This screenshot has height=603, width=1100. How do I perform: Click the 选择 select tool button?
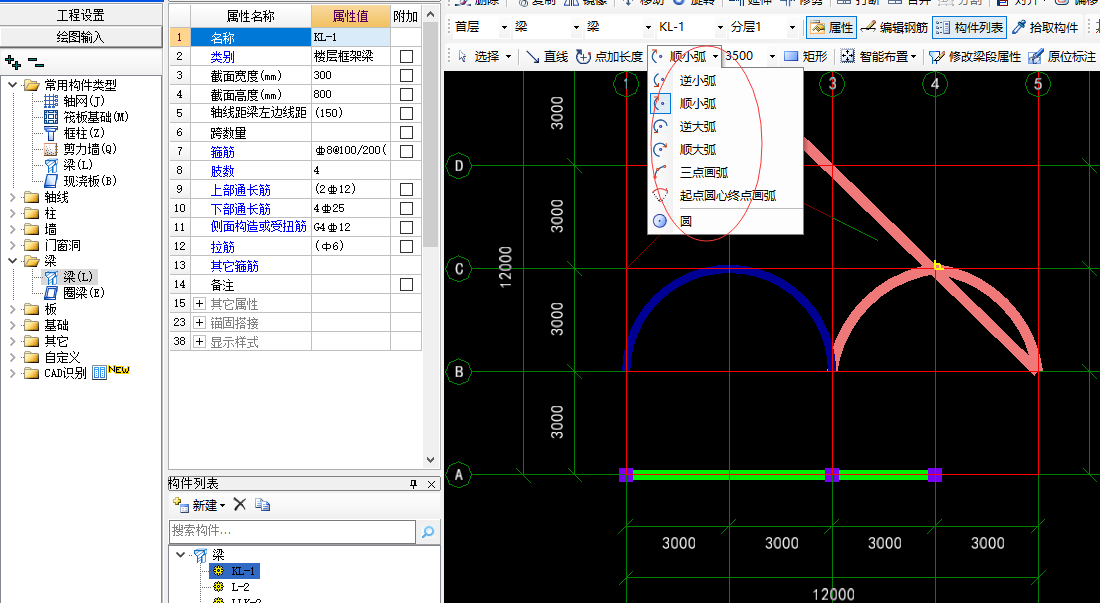tap(484, 56)
